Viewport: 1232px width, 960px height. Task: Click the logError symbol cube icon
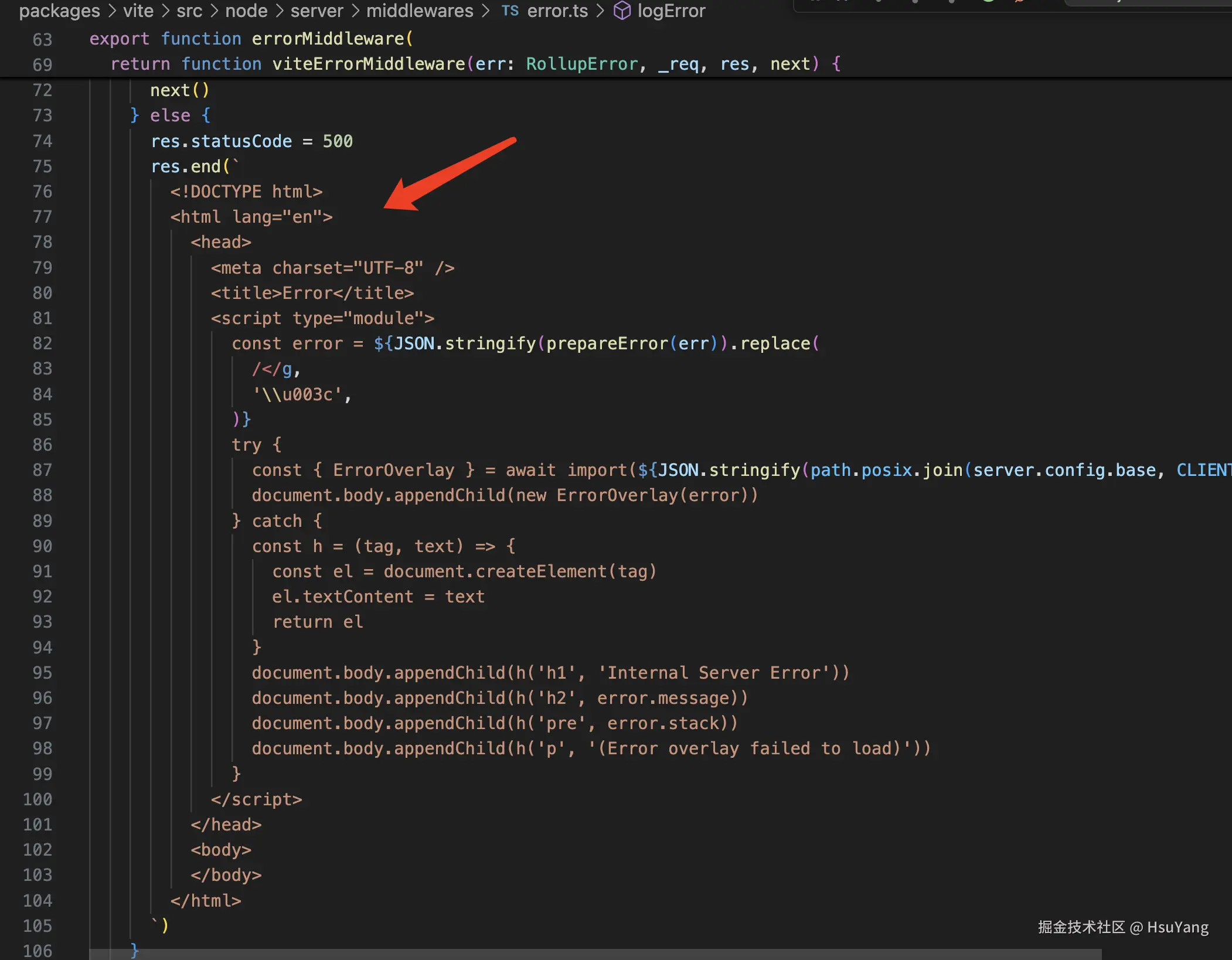pos(621,11)
